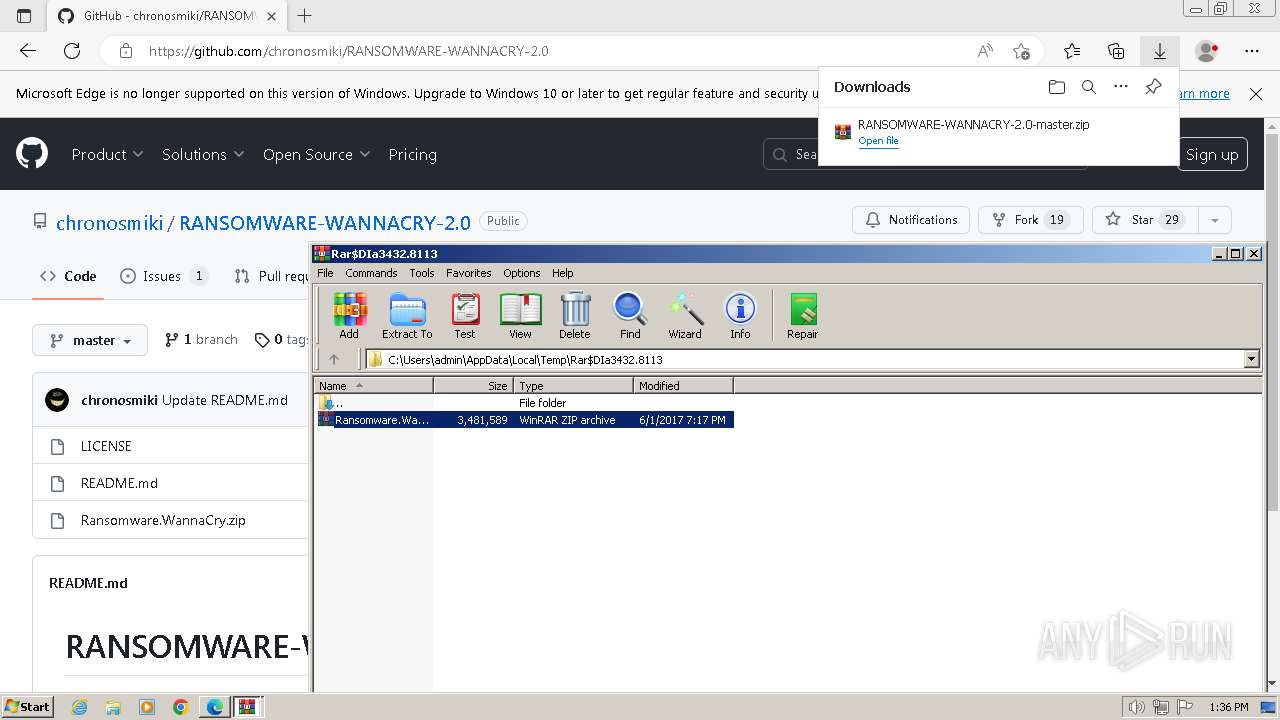This screenshot has width=1280, height=720.
Task: Click the Repair archive icon
Action: [x=803, y=316]
